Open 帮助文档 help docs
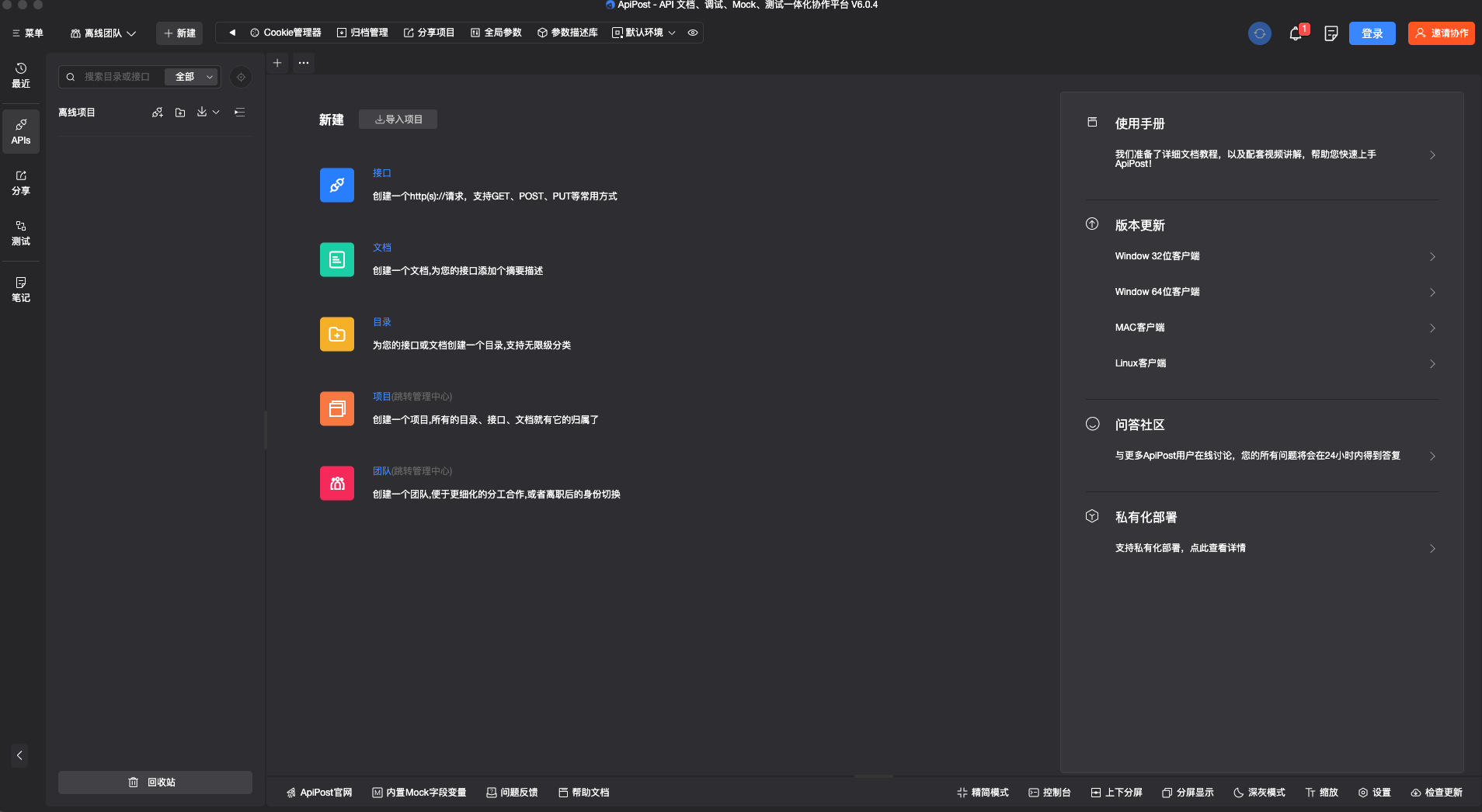1482x812 pixels. click(583, 793)
